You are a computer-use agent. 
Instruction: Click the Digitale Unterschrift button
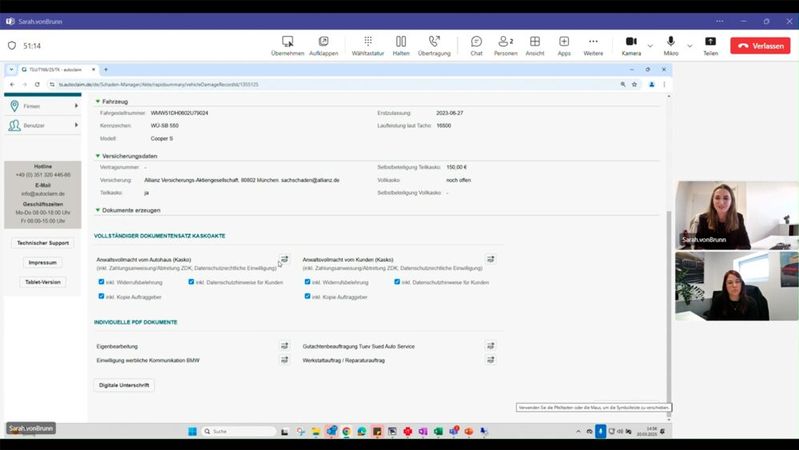124,385
